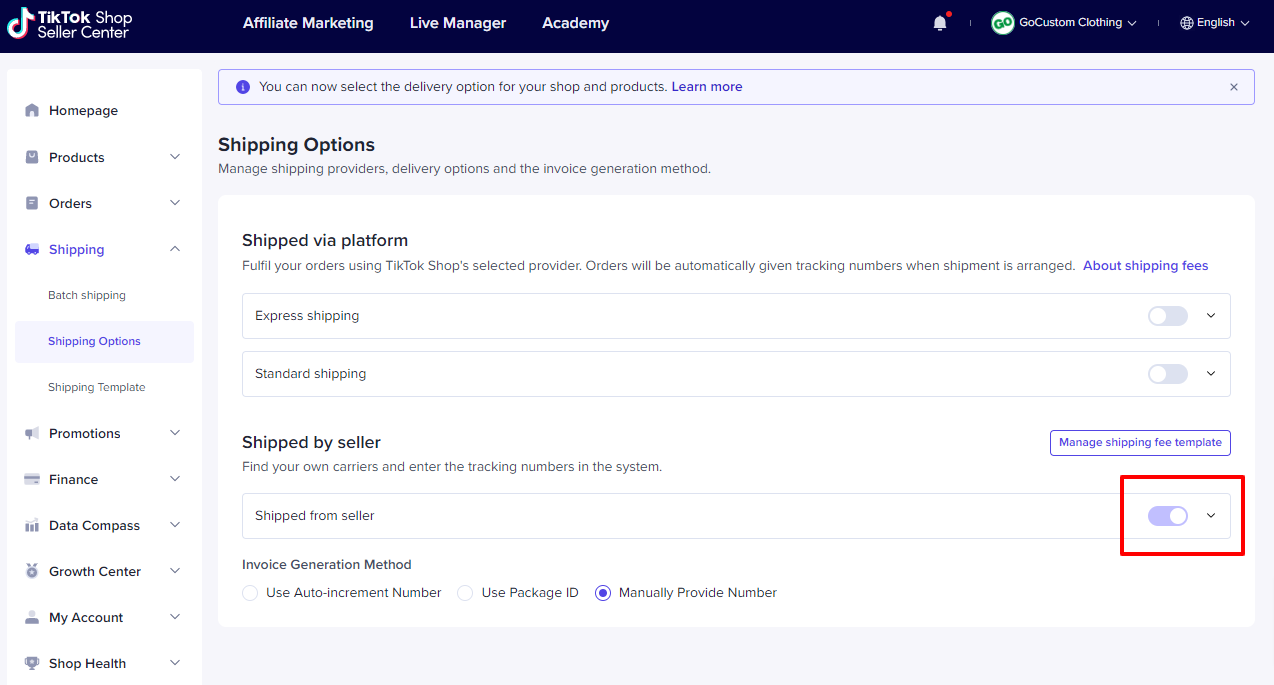Expand the Products menu chevron

point(175,157)
